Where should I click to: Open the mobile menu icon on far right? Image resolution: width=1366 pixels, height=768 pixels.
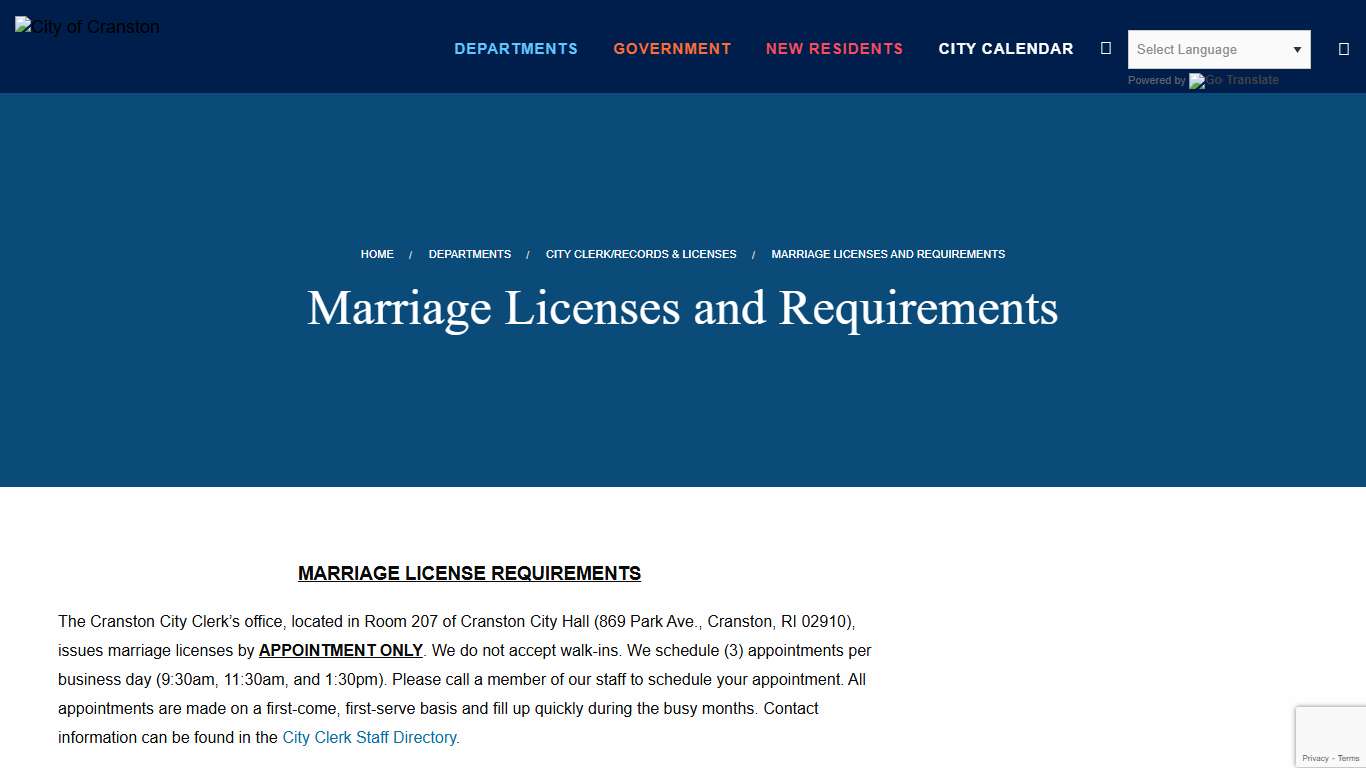[x=1344, y=48]
